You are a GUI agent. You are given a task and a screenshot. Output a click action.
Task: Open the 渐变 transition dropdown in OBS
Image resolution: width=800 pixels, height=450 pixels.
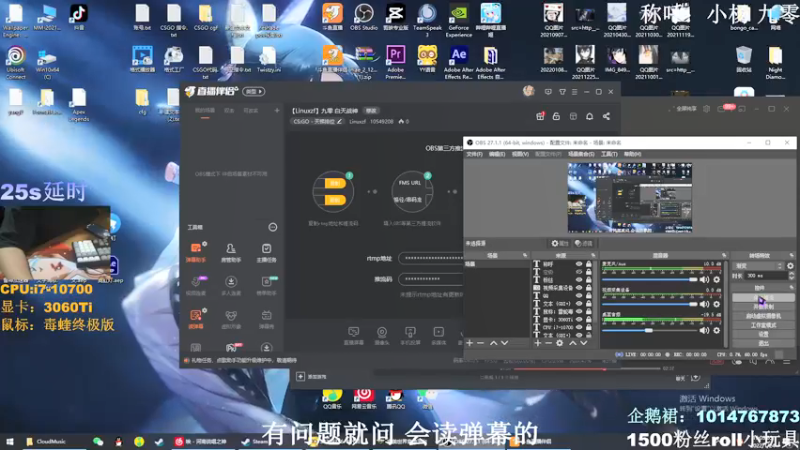click(x=758, y=266)
